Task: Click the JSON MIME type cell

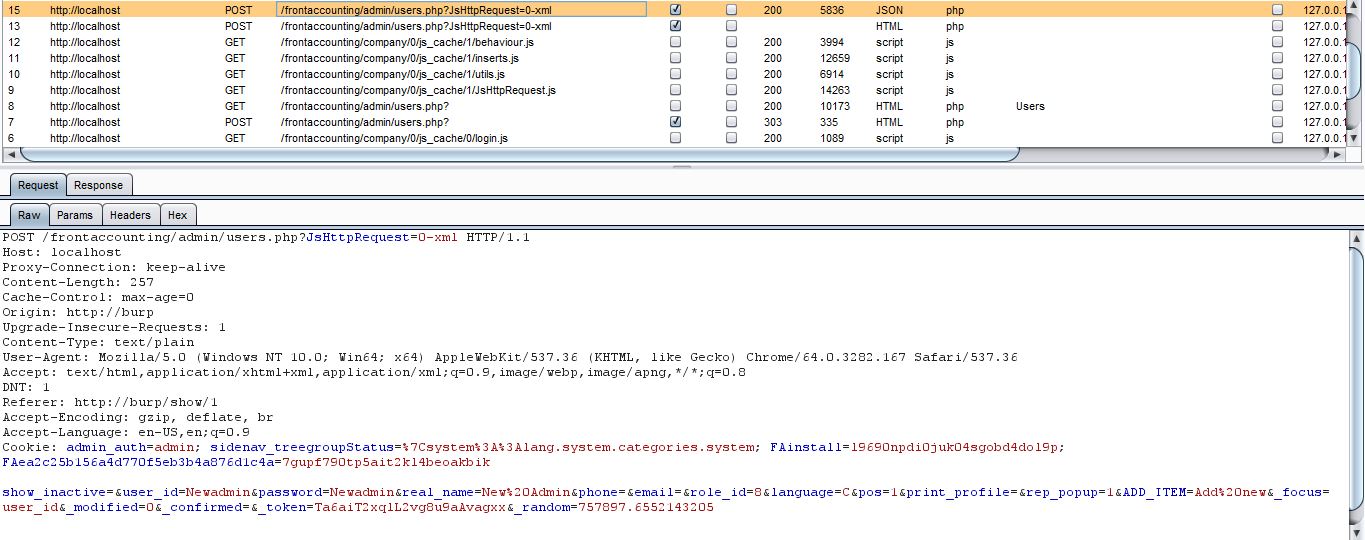Action: tap(889, 10)
